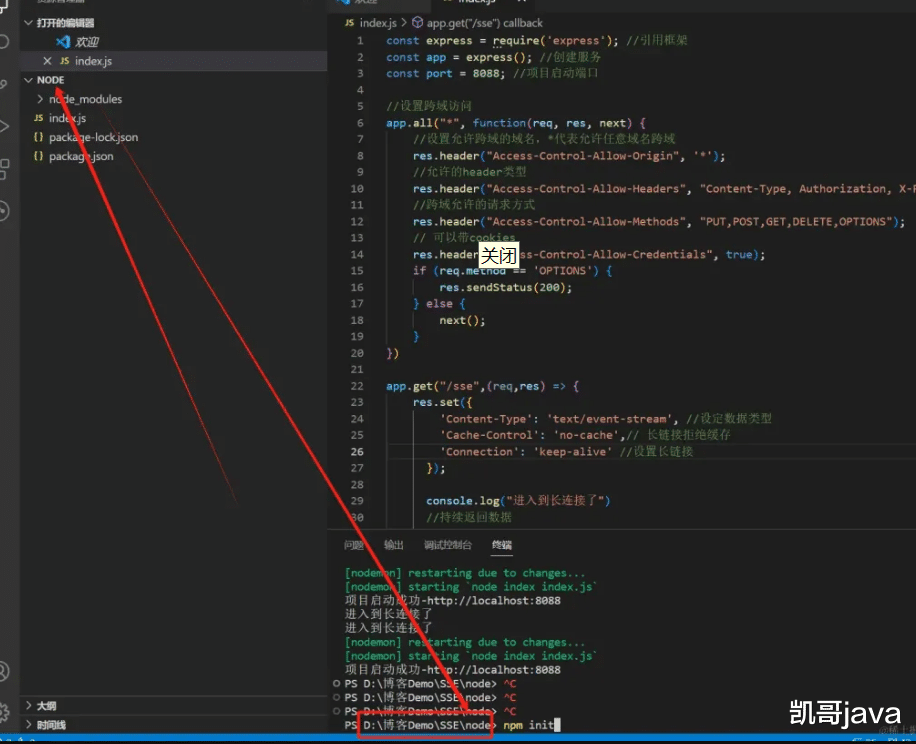Image resolution: width=916 pixels, height=744 pixels.
Task: Expand the 时间线 timeline section
Action: (x=28, y=725)
